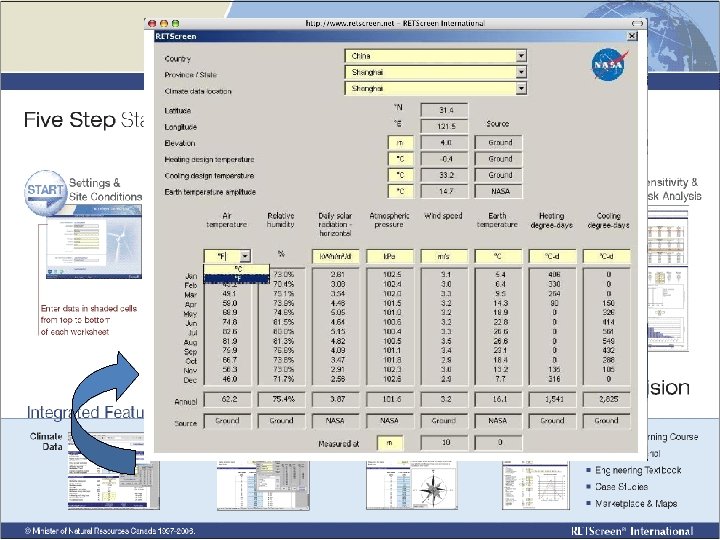Open Engineering Textbook link on slide
This screenshot has width=720, height=540.
tap(638, 470)
